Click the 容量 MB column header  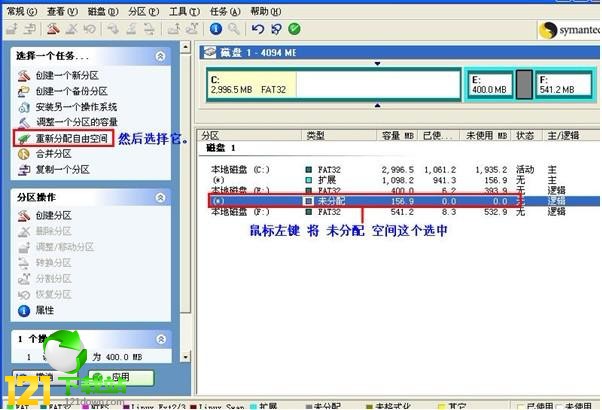coord(397,136)
